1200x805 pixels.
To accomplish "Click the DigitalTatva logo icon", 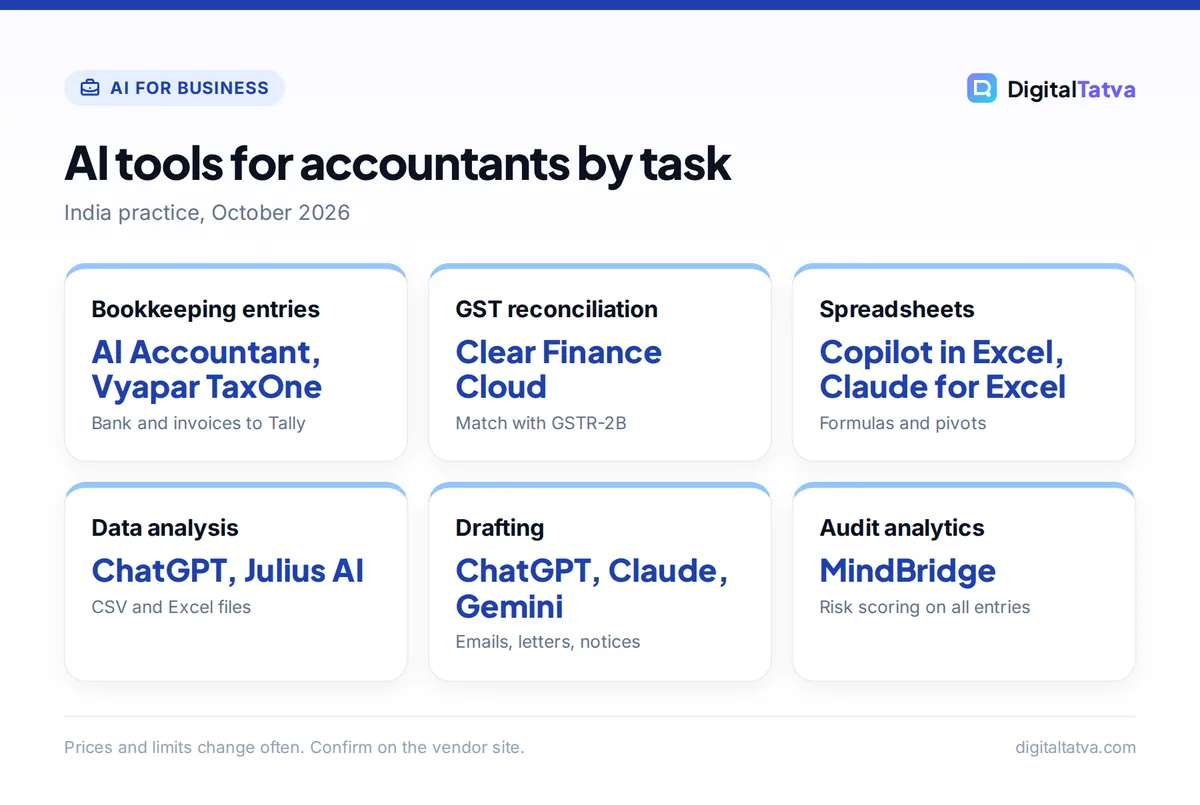I will (x=982, y=88).
